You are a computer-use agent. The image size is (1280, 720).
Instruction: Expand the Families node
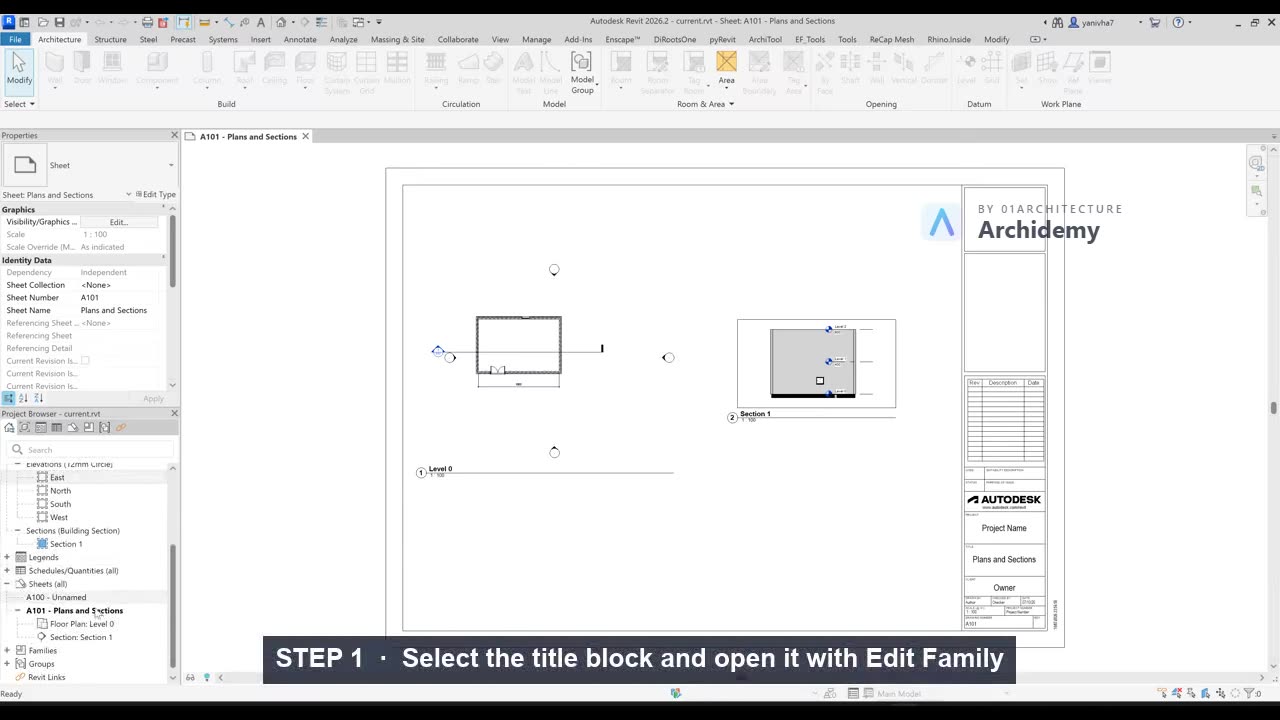pyautogui.click(x=7, y=651)
